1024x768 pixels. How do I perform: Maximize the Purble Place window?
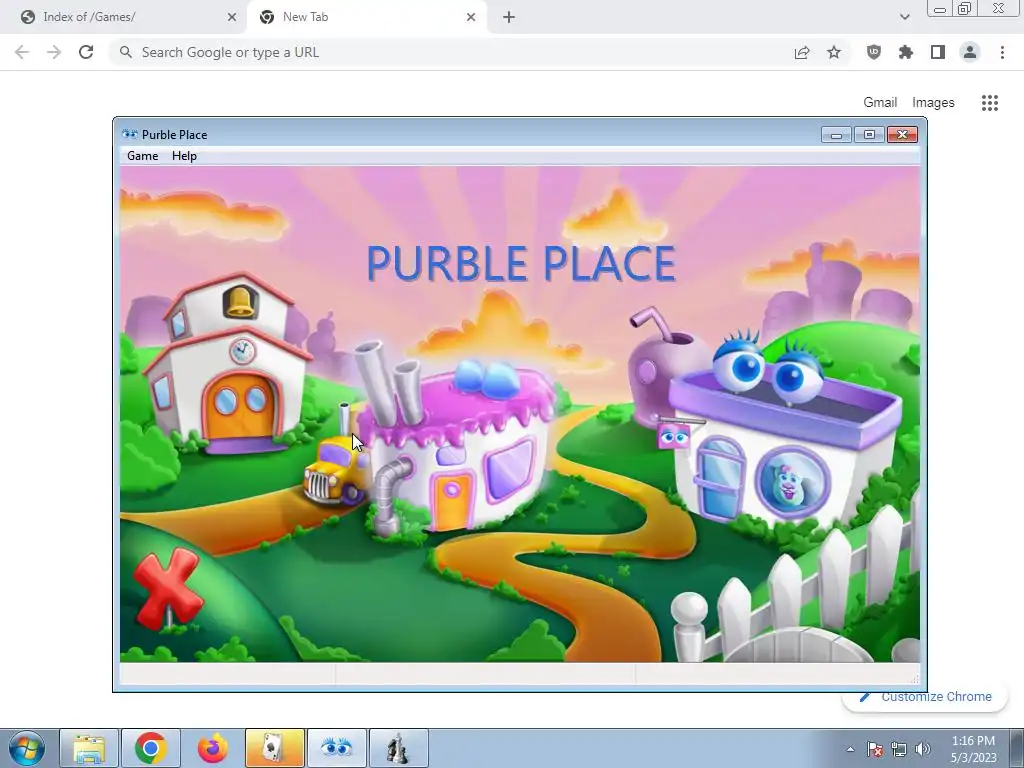point(869,135)
